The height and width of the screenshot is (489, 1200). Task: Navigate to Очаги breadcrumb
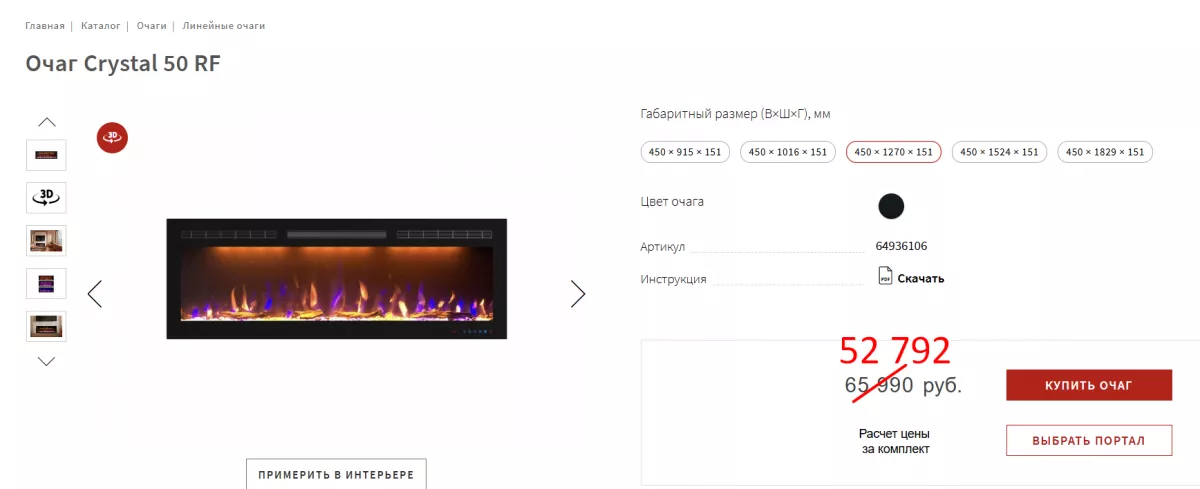pos(151,25)
